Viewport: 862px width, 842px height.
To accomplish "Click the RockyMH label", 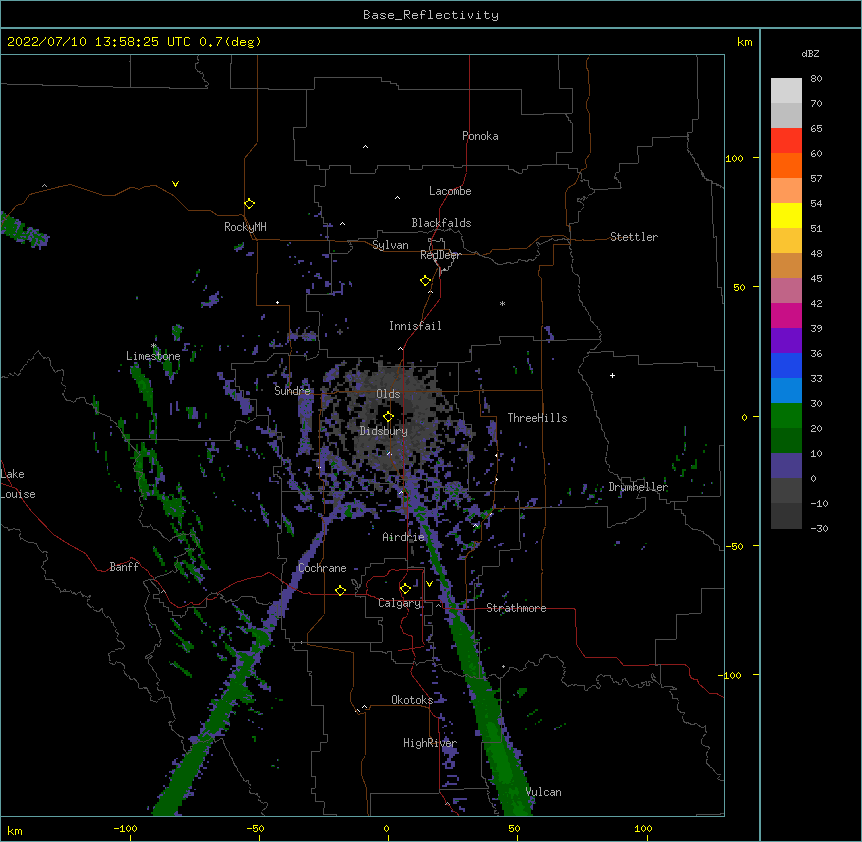I will click(x=245, y=227).
